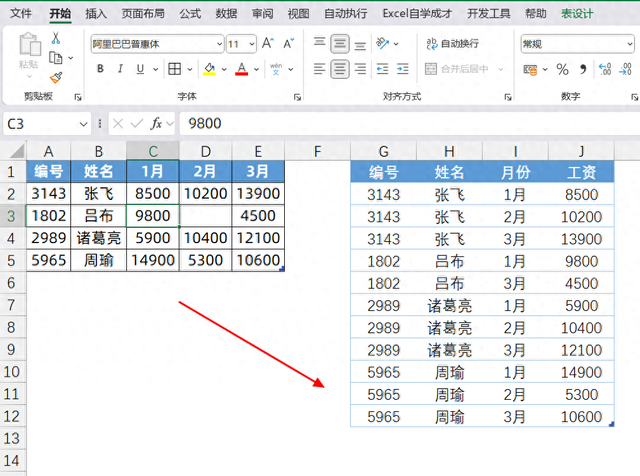Align text right horizontally
640x476 pixels.
coord(360,69)
